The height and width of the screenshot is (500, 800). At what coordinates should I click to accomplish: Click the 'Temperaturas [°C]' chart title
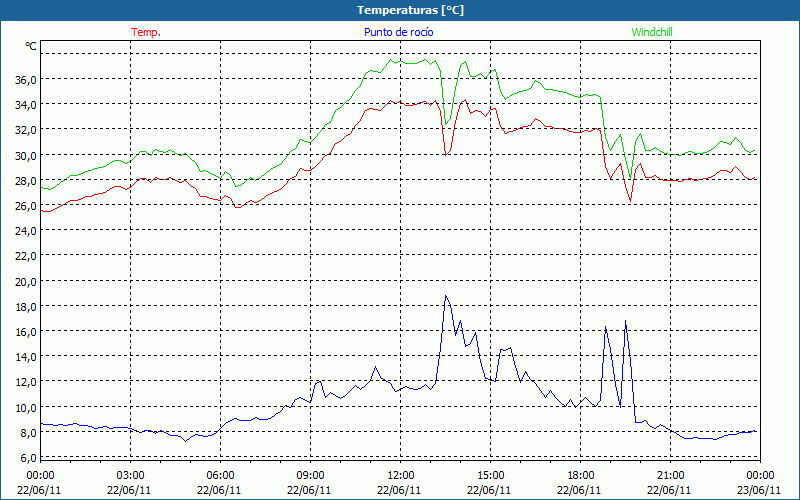tap(410, 10)
